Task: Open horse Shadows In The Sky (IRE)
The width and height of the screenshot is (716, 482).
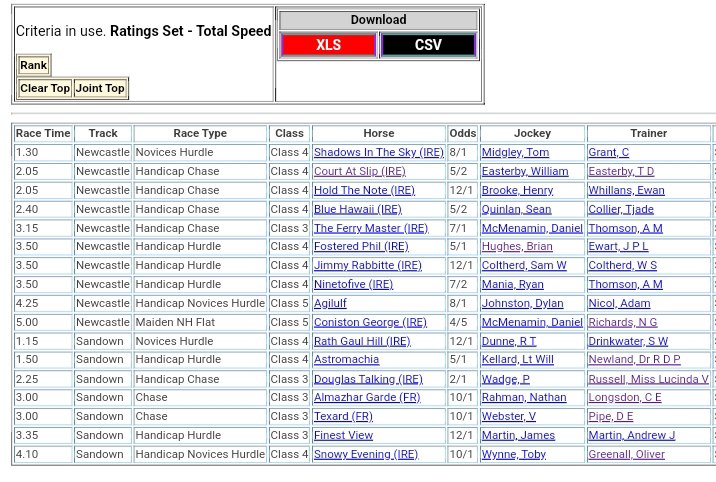Action: click(x=378, y=152)
